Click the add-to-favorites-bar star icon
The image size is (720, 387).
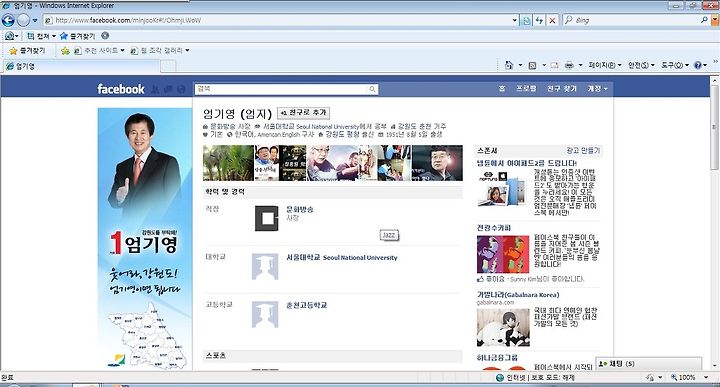[65, 50]
